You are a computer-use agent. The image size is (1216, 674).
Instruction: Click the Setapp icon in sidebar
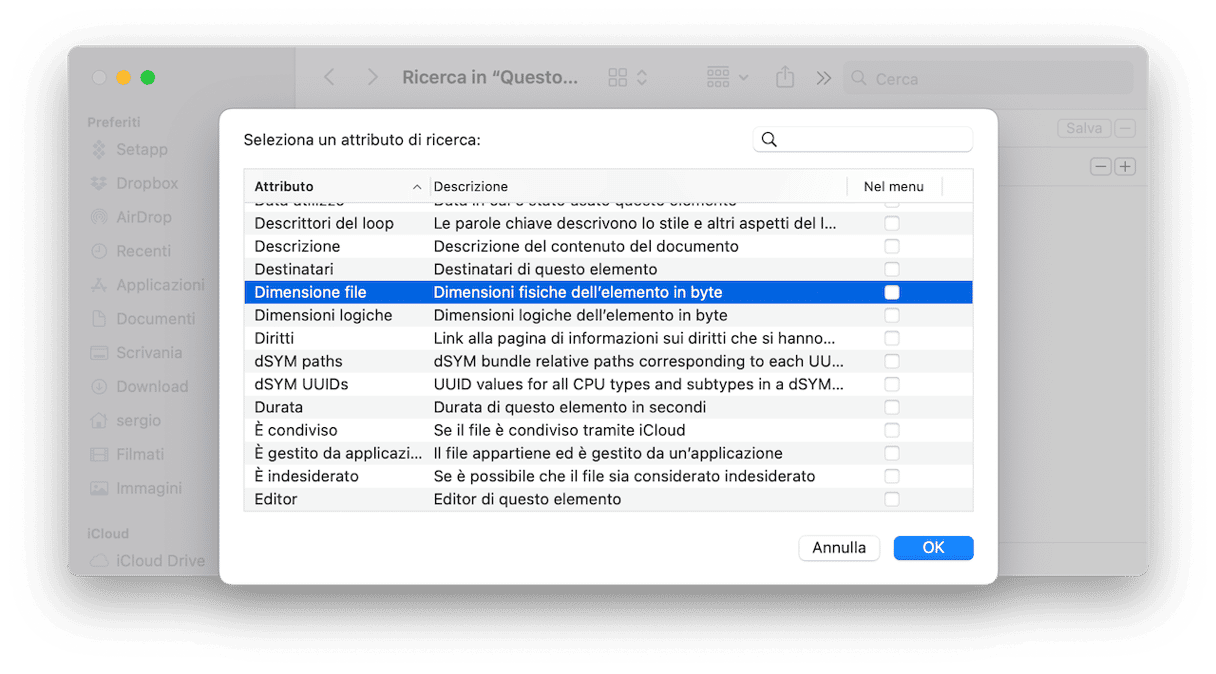click(99, 150)
